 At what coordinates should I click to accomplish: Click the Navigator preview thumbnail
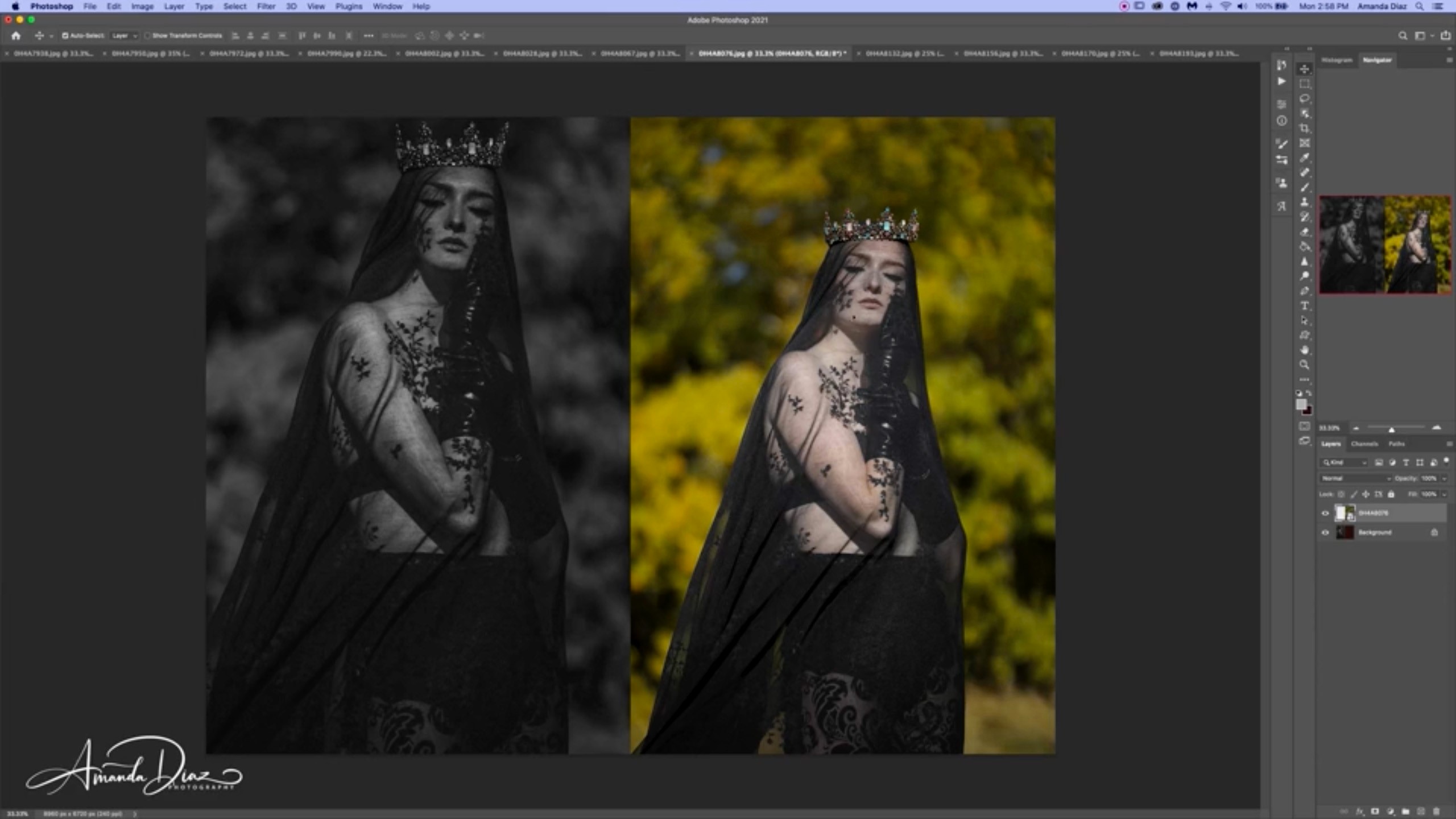coord(1384,245)
